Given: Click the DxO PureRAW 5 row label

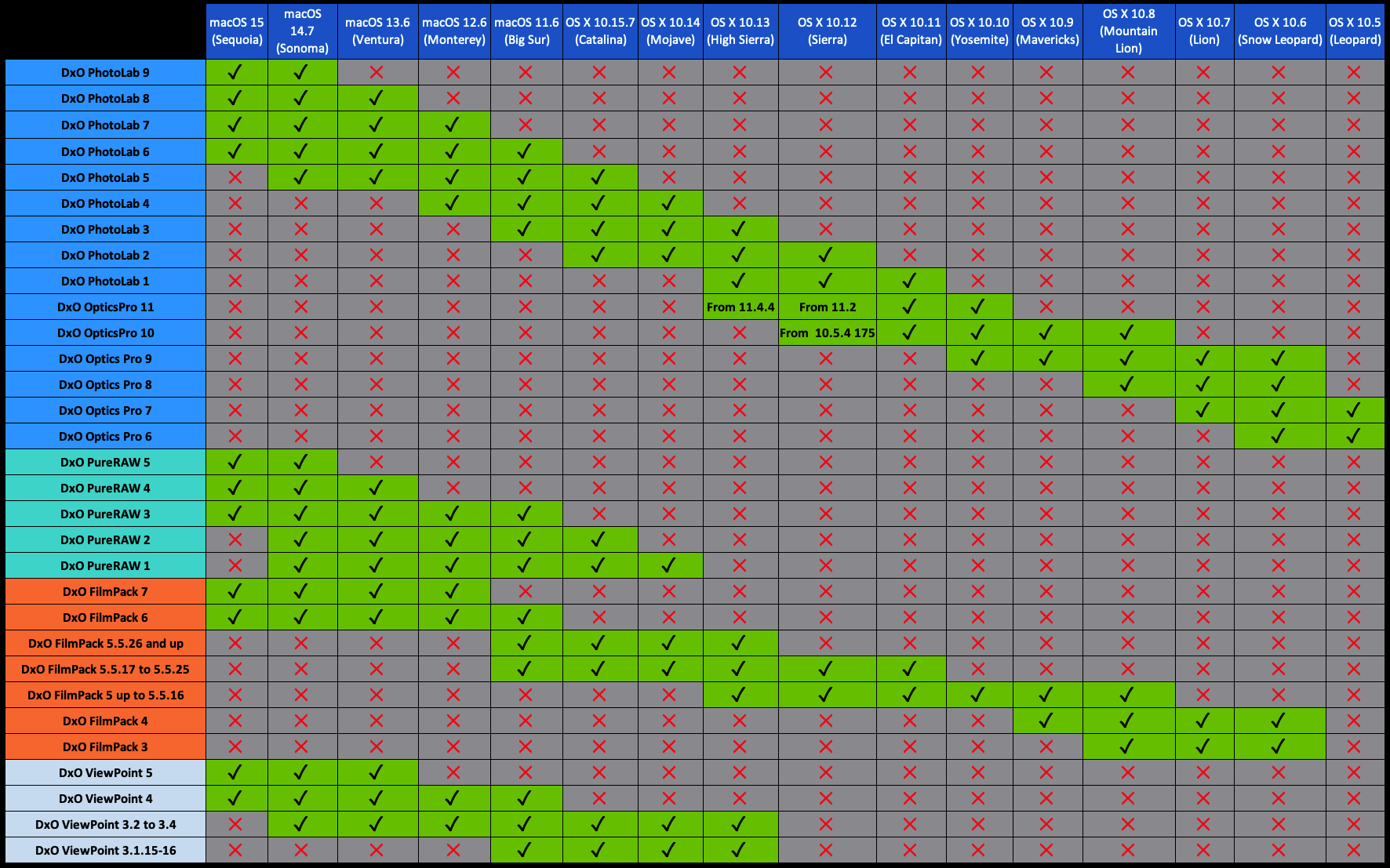Looking at the screenshot, I should pos(105,462).
